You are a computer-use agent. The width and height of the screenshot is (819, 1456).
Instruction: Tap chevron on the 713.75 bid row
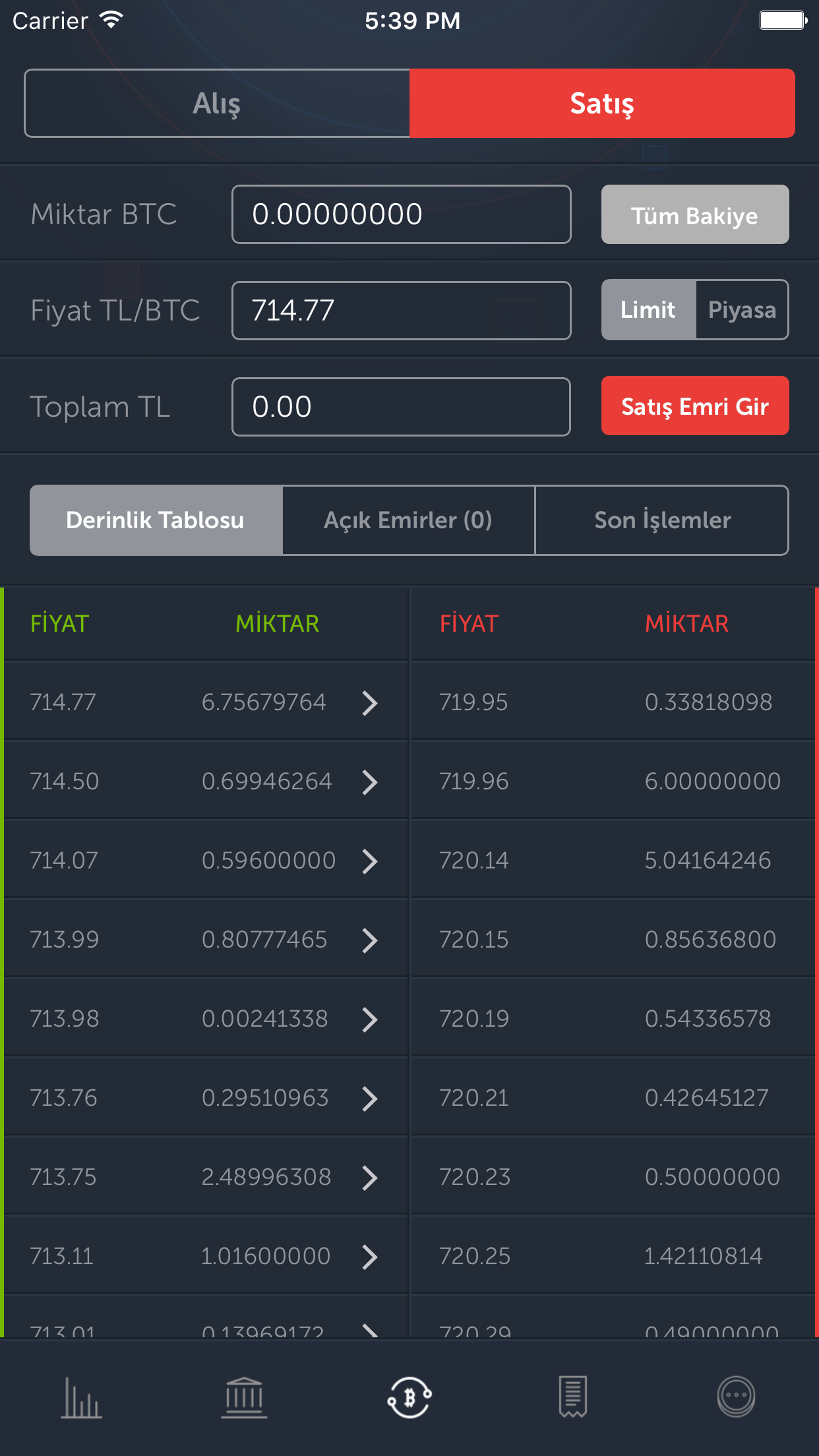[370, 1178]
